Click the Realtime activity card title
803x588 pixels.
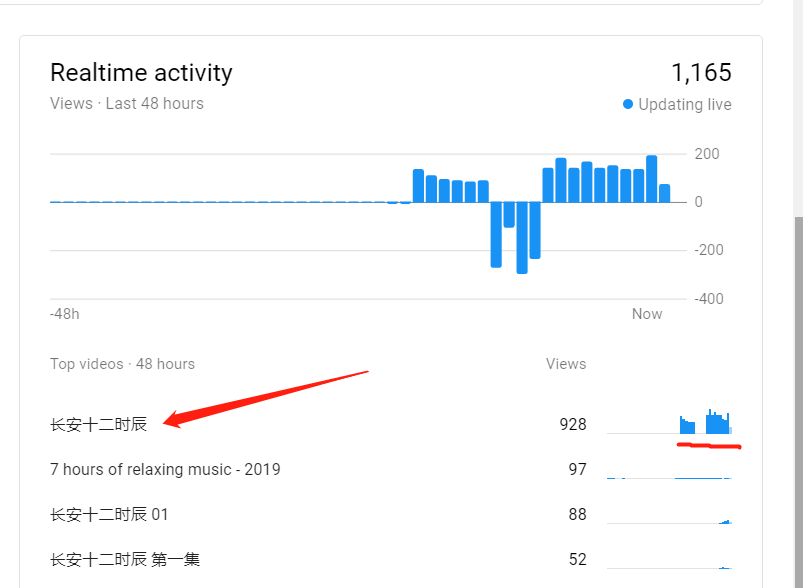[141, 73]
